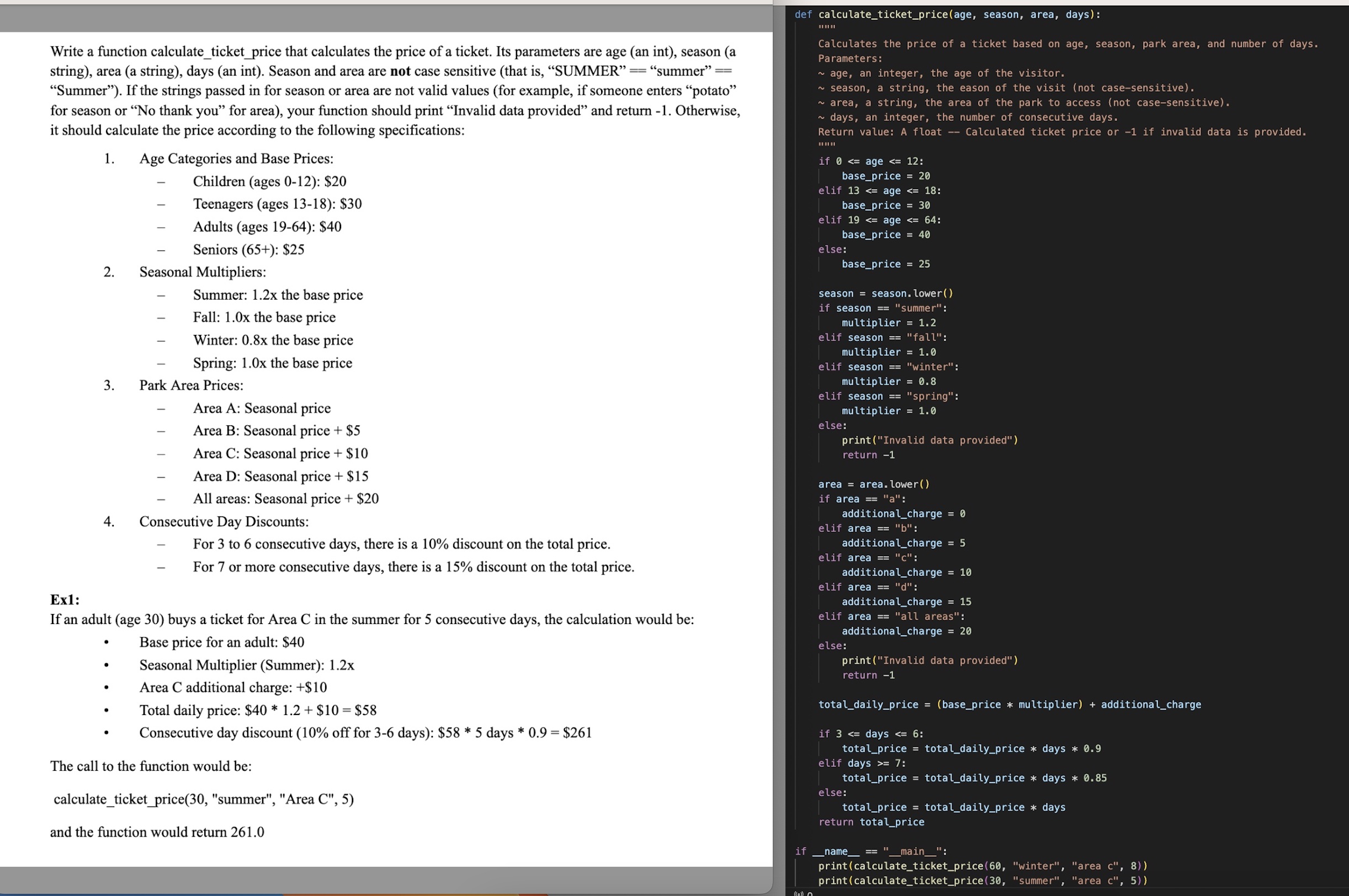Select the string "summer" in the code

coord(918,308)
